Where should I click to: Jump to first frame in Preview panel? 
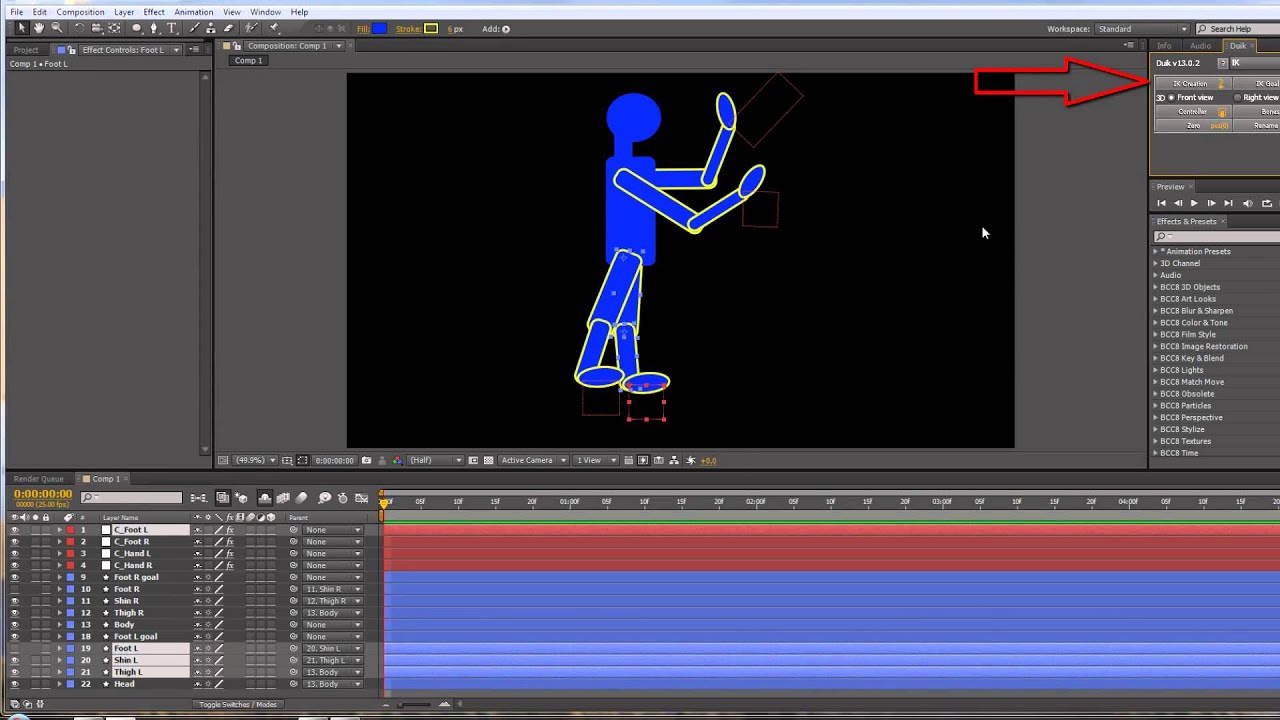[1161, 203]
